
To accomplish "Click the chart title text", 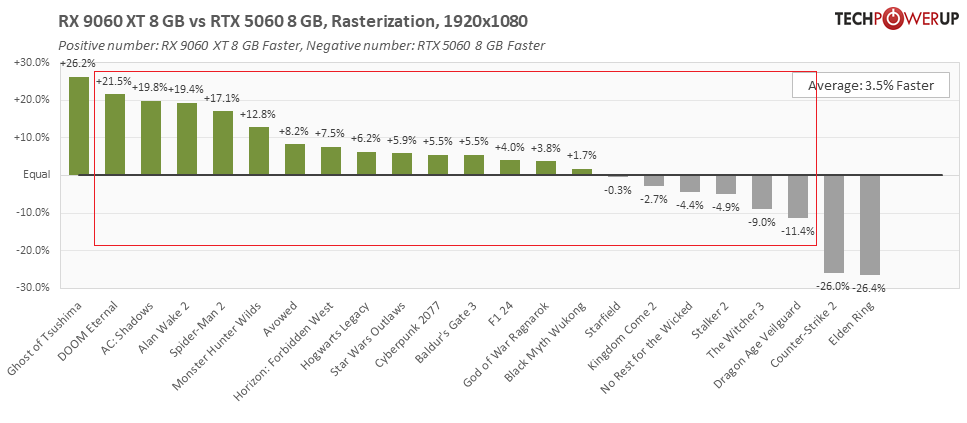I will pos(293,22).
